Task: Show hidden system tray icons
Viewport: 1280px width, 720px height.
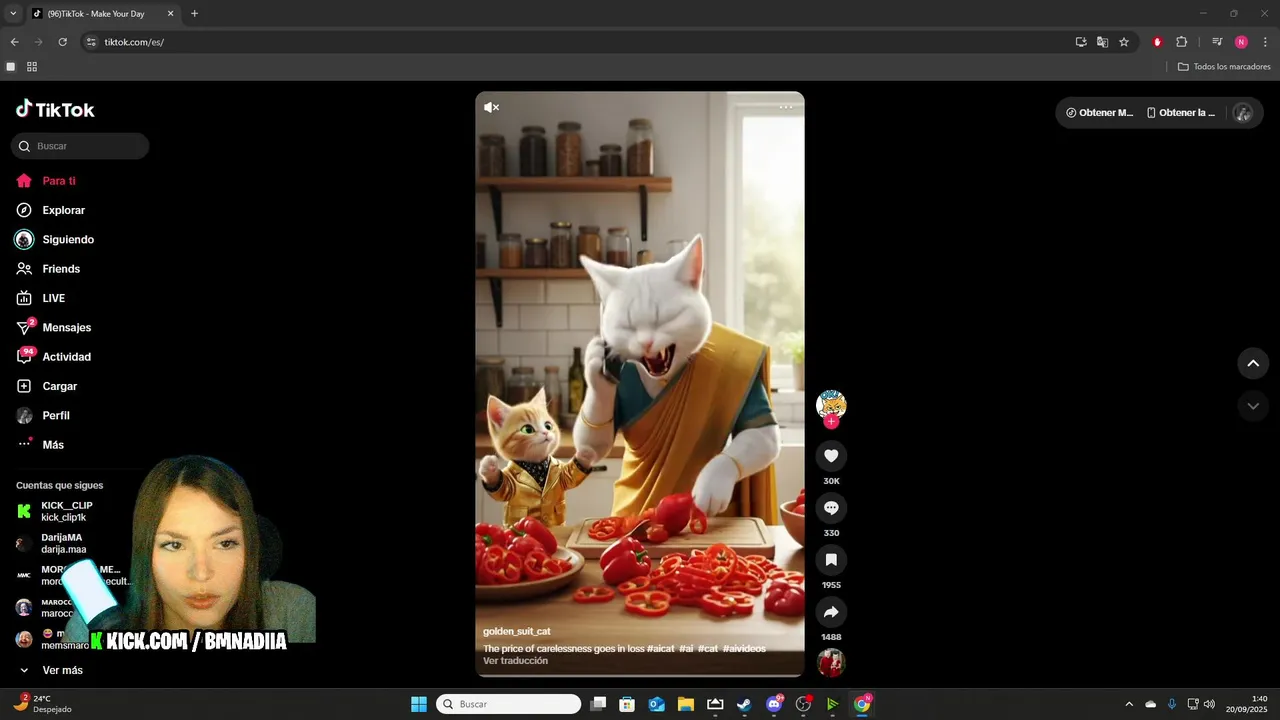Action: click(x=1129, y=704)
